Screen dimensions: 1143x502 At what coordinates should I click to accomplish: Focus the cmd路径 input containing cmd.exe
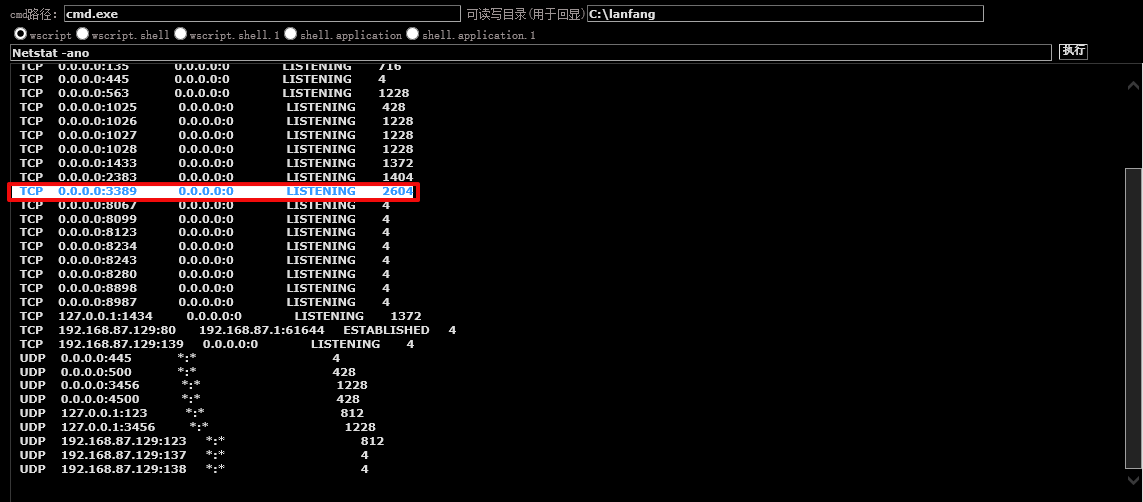[x=262, y=14]
